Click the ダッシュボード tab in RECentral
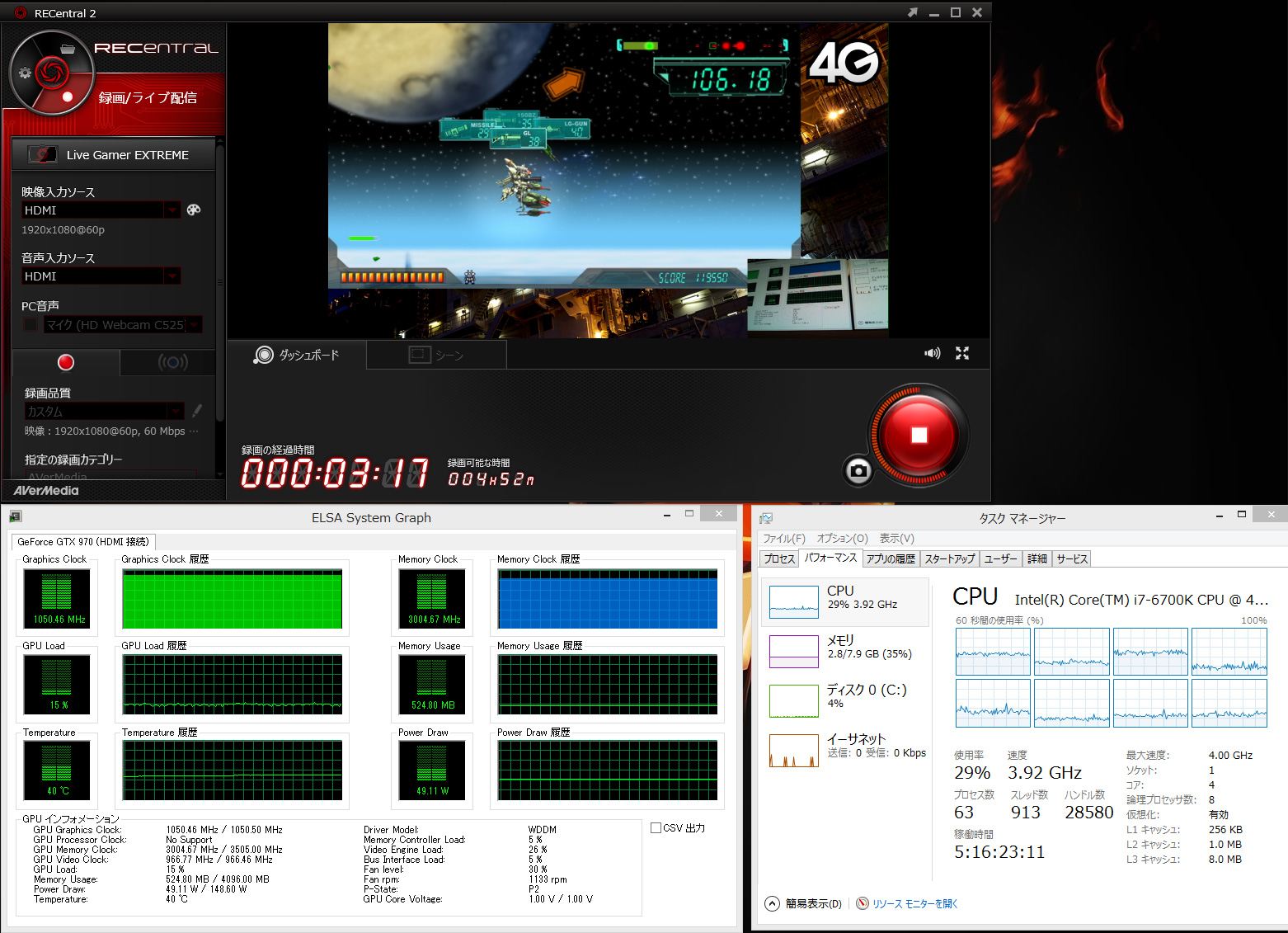Viewport: 1288px width, 933px height. tap(298, 355)
